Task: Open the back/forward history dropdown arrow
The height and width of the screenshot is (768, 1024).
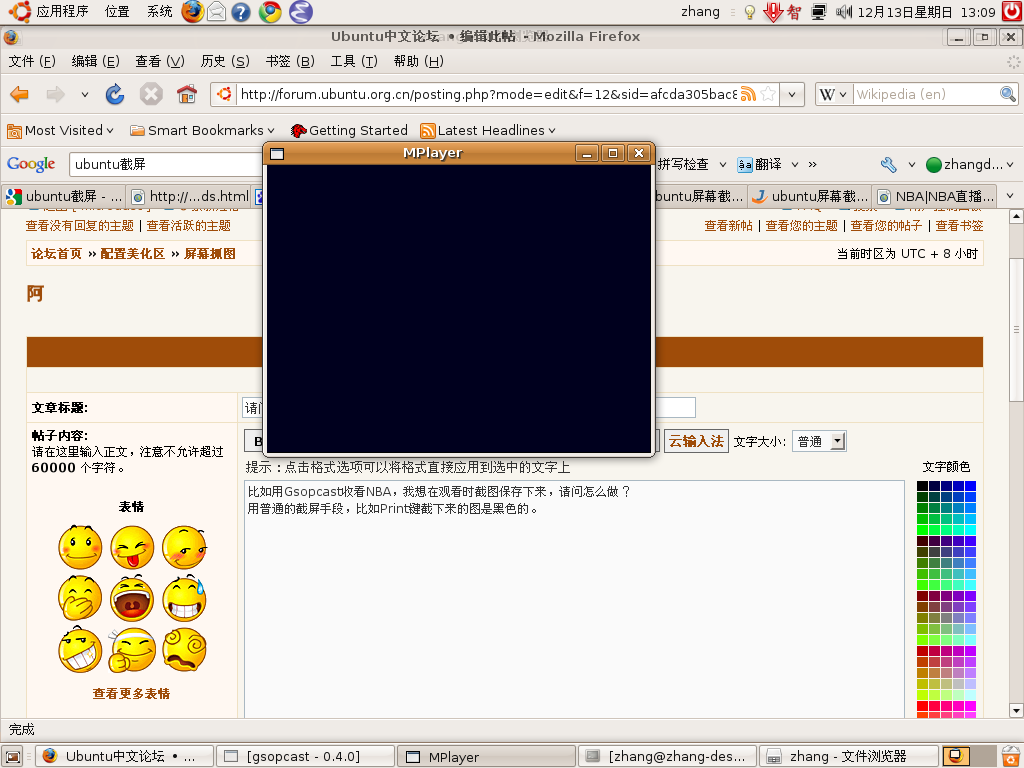Action: (x=85, y=95)
